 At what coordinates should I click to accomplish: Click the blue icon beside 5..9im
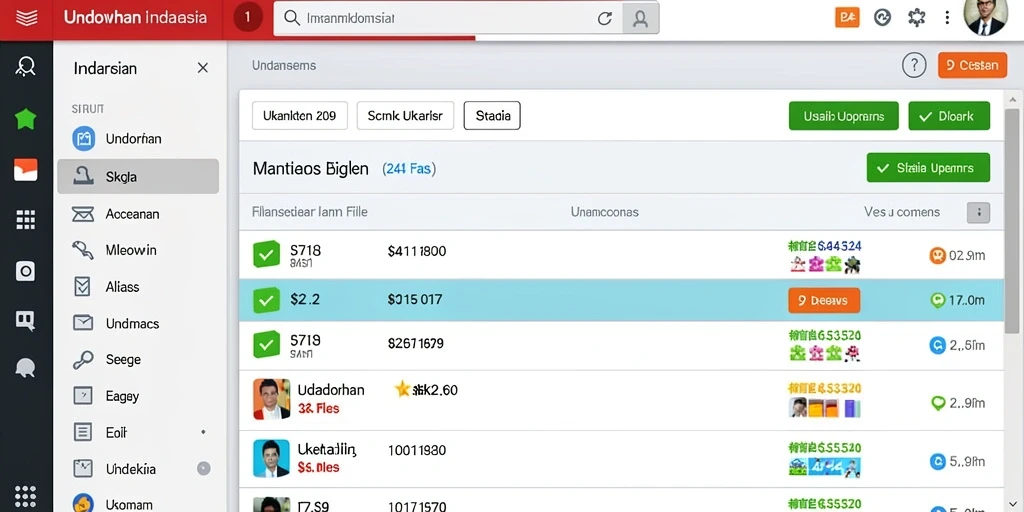937,462
